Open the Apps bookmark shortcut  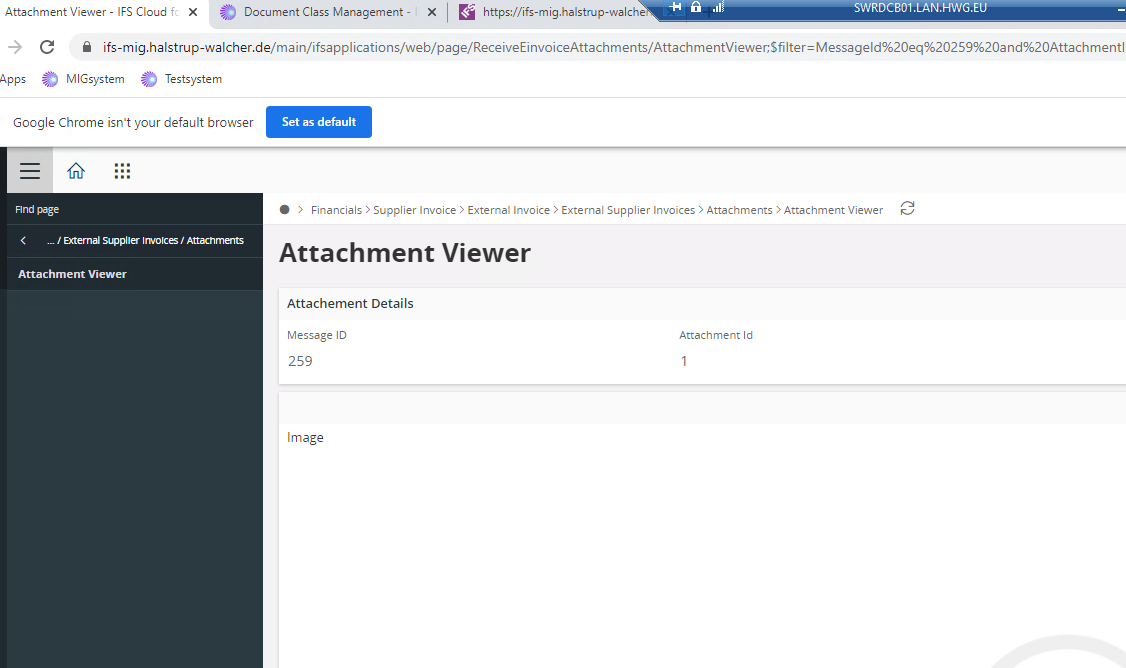click(12, 79)
